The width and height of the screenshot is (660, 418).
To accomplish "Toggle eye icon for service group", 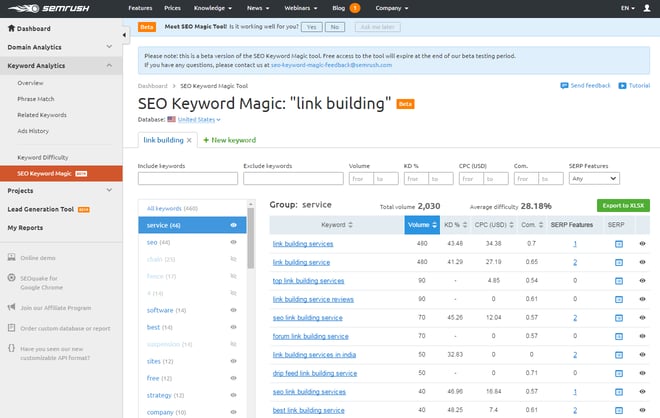I will pyautogui.click(x=233, y=225).
